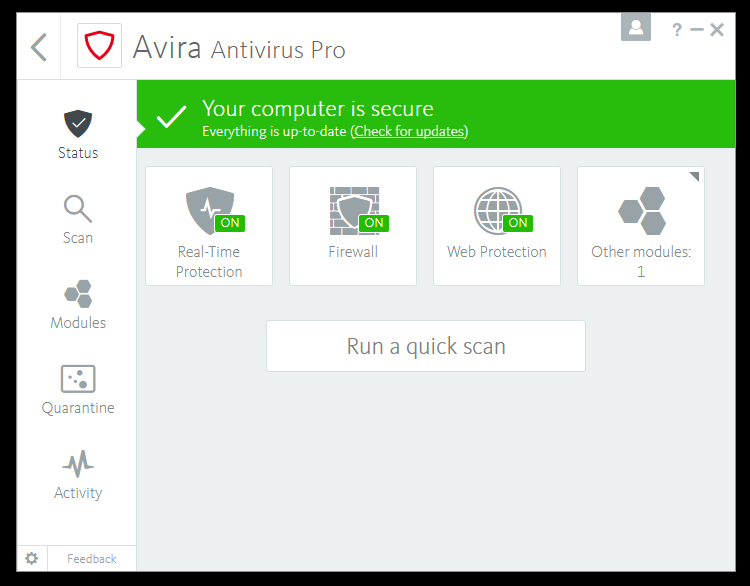Image resolution: width=750 pixels, height=586 pixels.
Task: Open the Quarantine section
Action: point(77,390)
